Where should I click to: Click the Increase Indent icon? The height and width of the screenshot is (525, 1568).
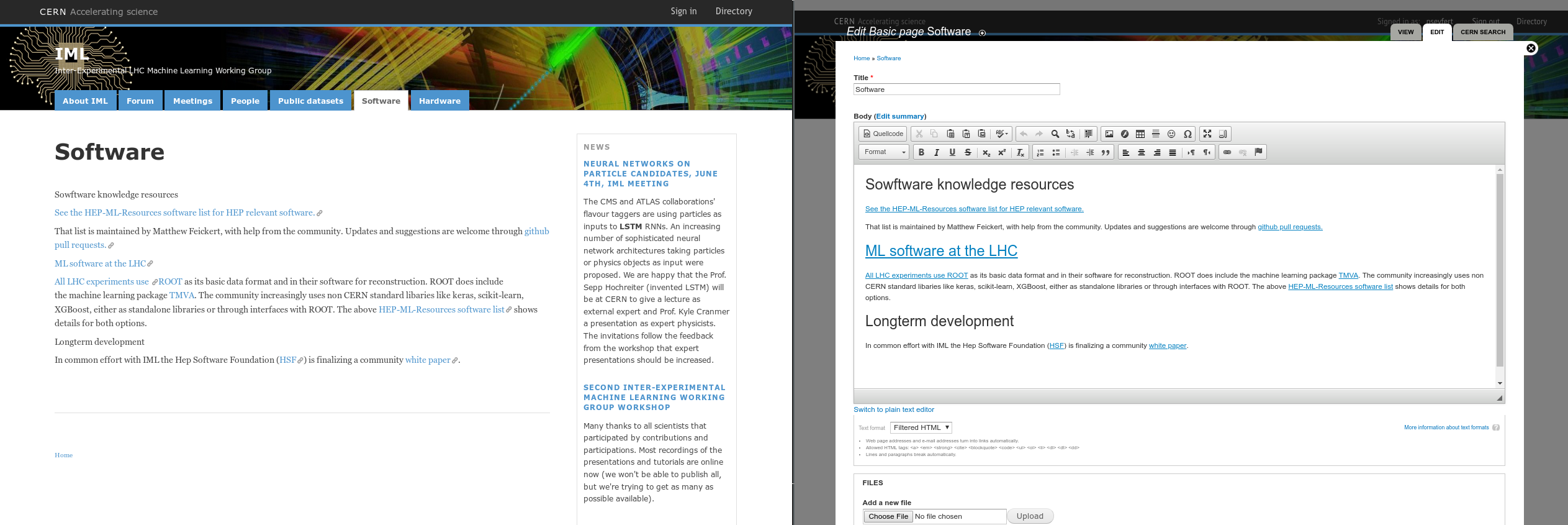click(1090, 152)
